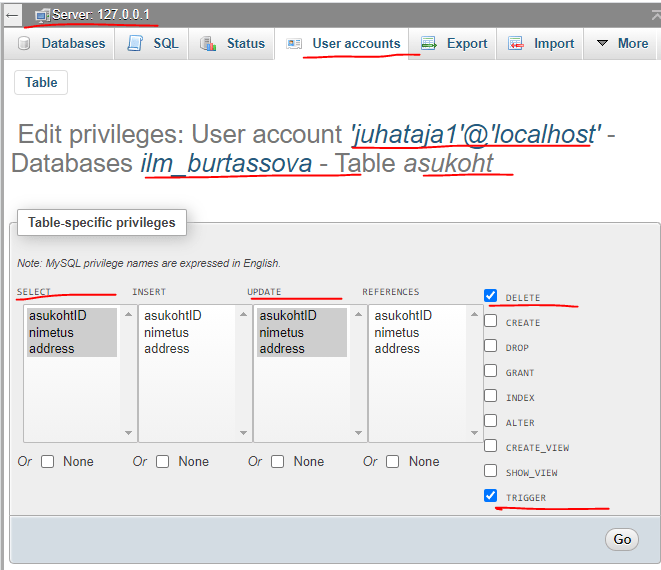Click the Import tab icon
Image resolution: width=661 pixels, height=570 pixels.
[x=516, y=44]
